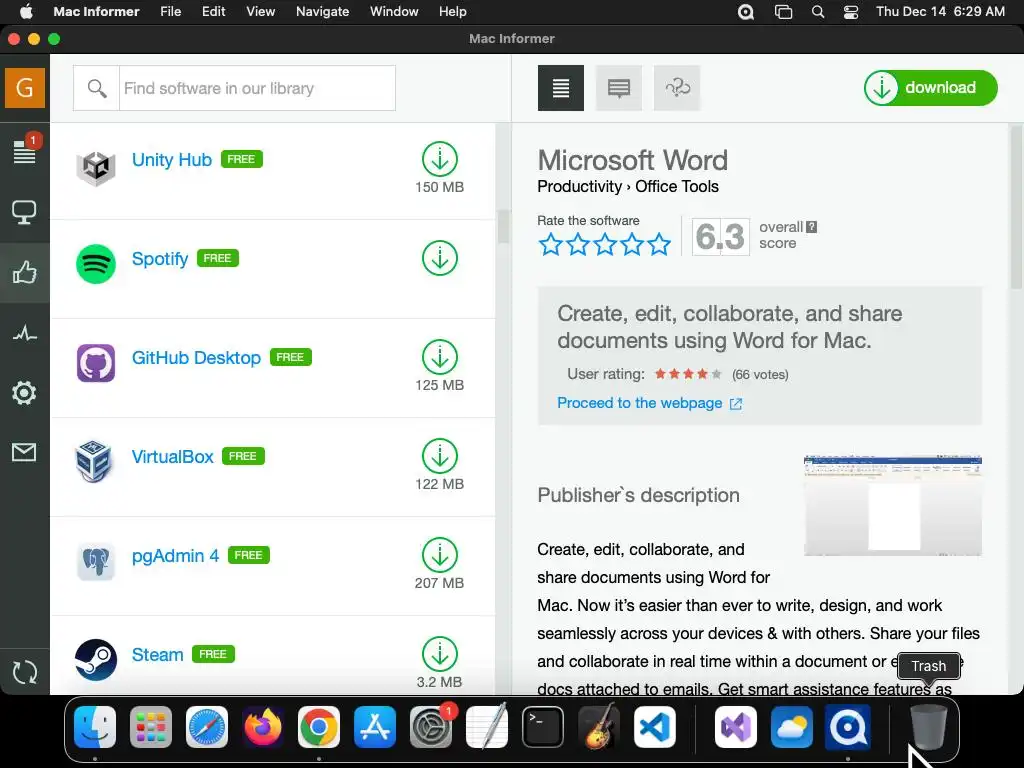Click the GitHub Desktop app icon
The height and width of the screenshot is (768, 1024).
point(96,363)
